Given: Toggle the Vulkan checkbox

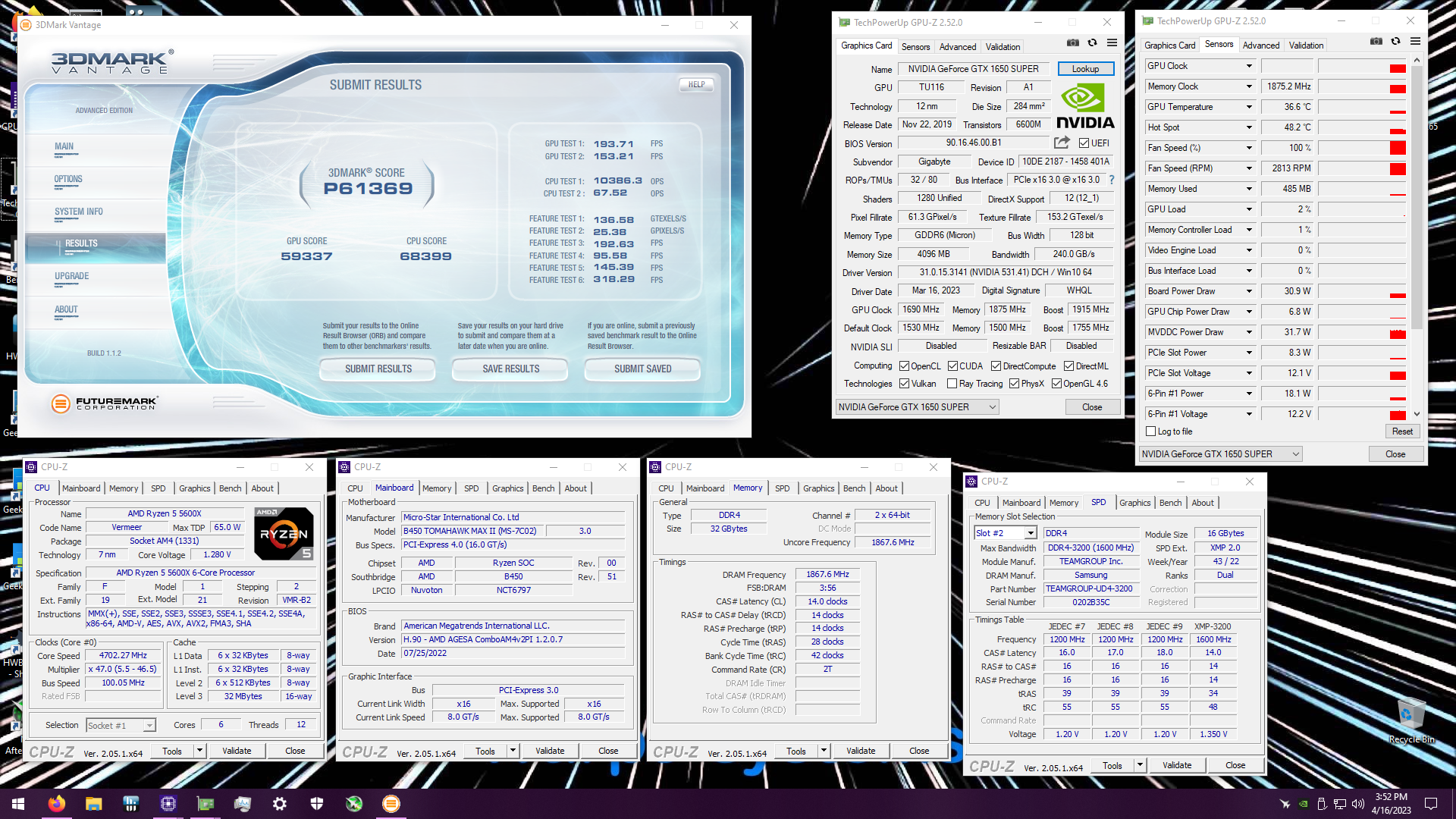Looking at the screenshot, I should [x=905, y=384].
